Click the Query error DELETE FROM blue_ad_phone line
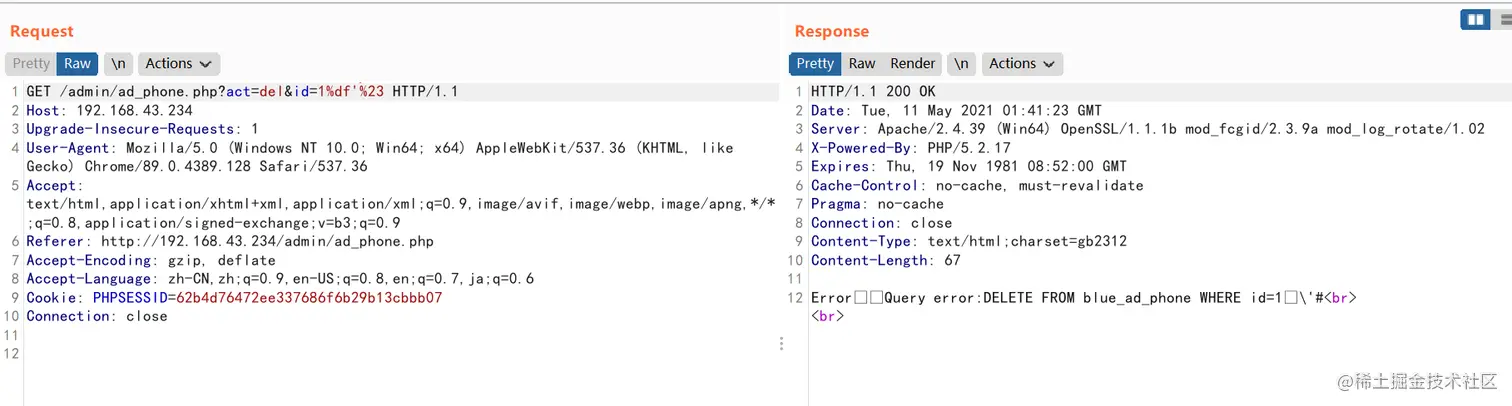This screenshot has width=1512, height=406. 1084,298
